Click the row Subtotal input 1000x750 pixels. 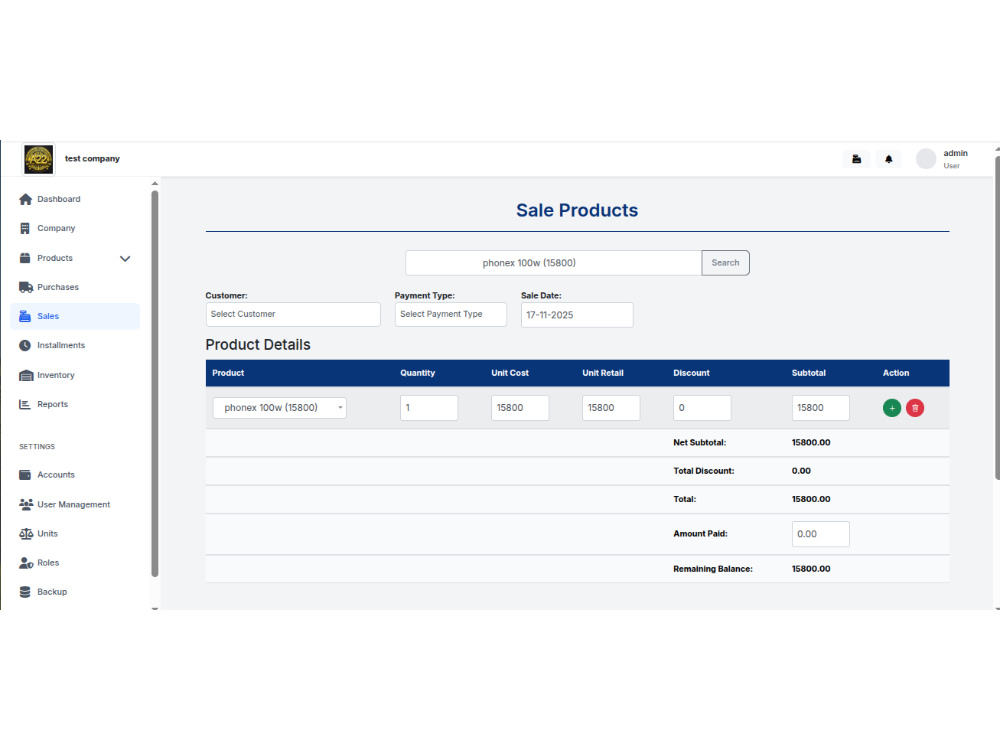click(820, 408)
